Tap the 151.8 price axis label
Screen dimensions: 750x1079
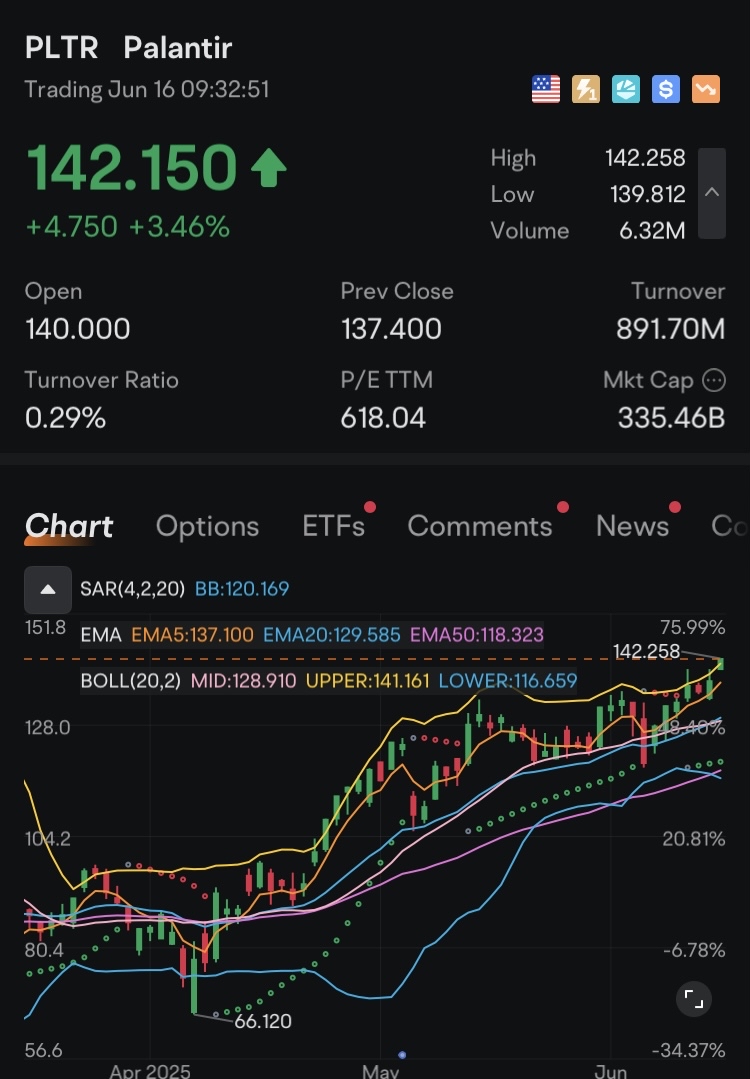point(45,628)
